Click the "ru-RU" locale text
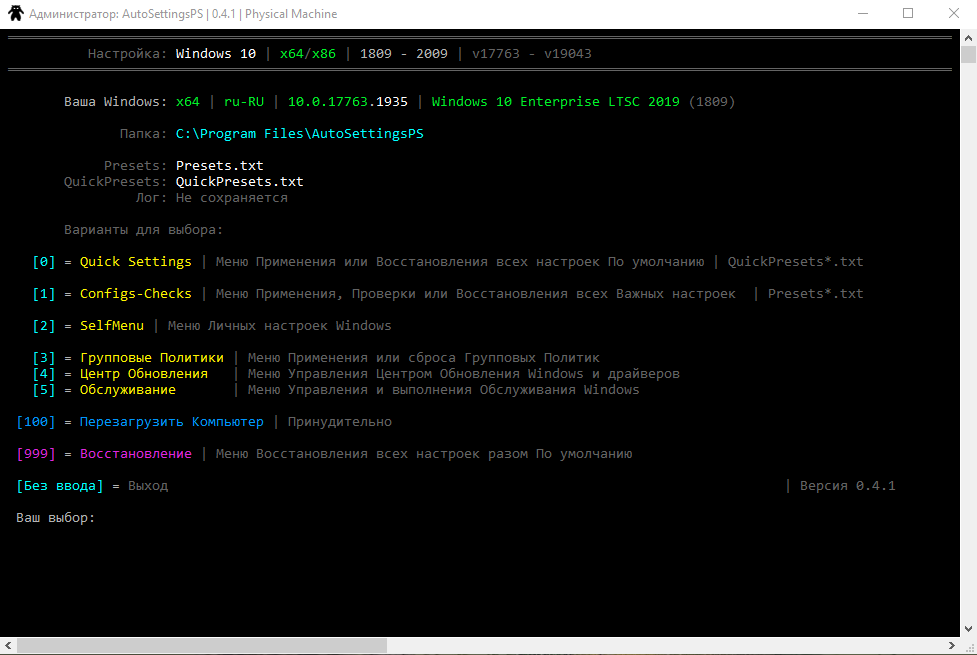The image size is (977, 655). 244,102
